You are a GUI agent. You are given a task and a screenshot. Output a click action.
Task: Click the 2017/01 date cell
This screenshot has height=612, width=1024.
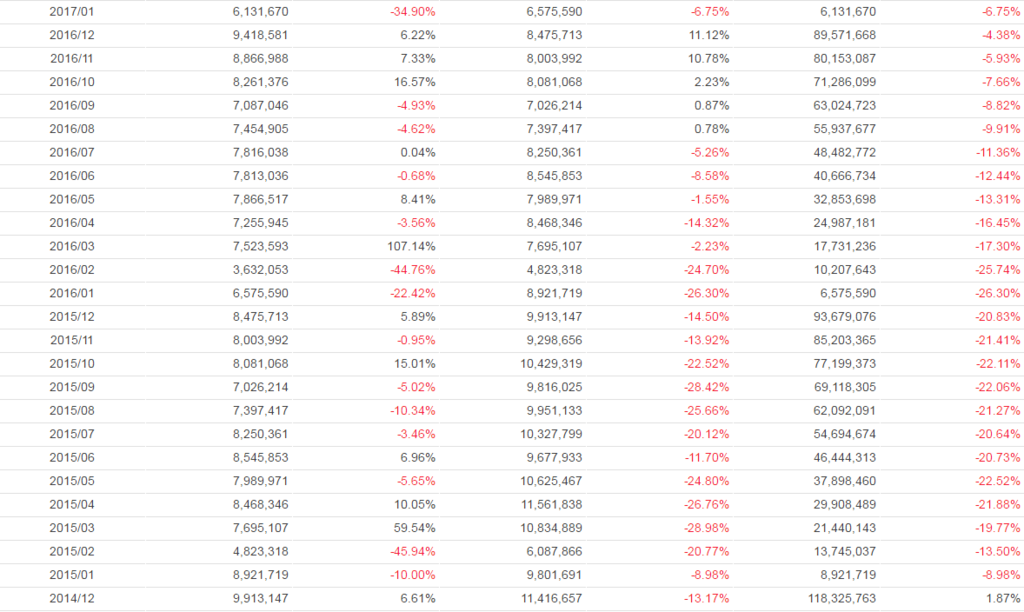[x=70, y=12]
